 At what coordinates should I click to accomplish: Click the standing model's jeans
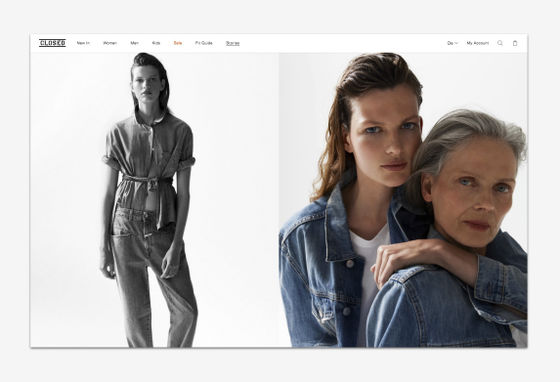click(x=154, y=278)
